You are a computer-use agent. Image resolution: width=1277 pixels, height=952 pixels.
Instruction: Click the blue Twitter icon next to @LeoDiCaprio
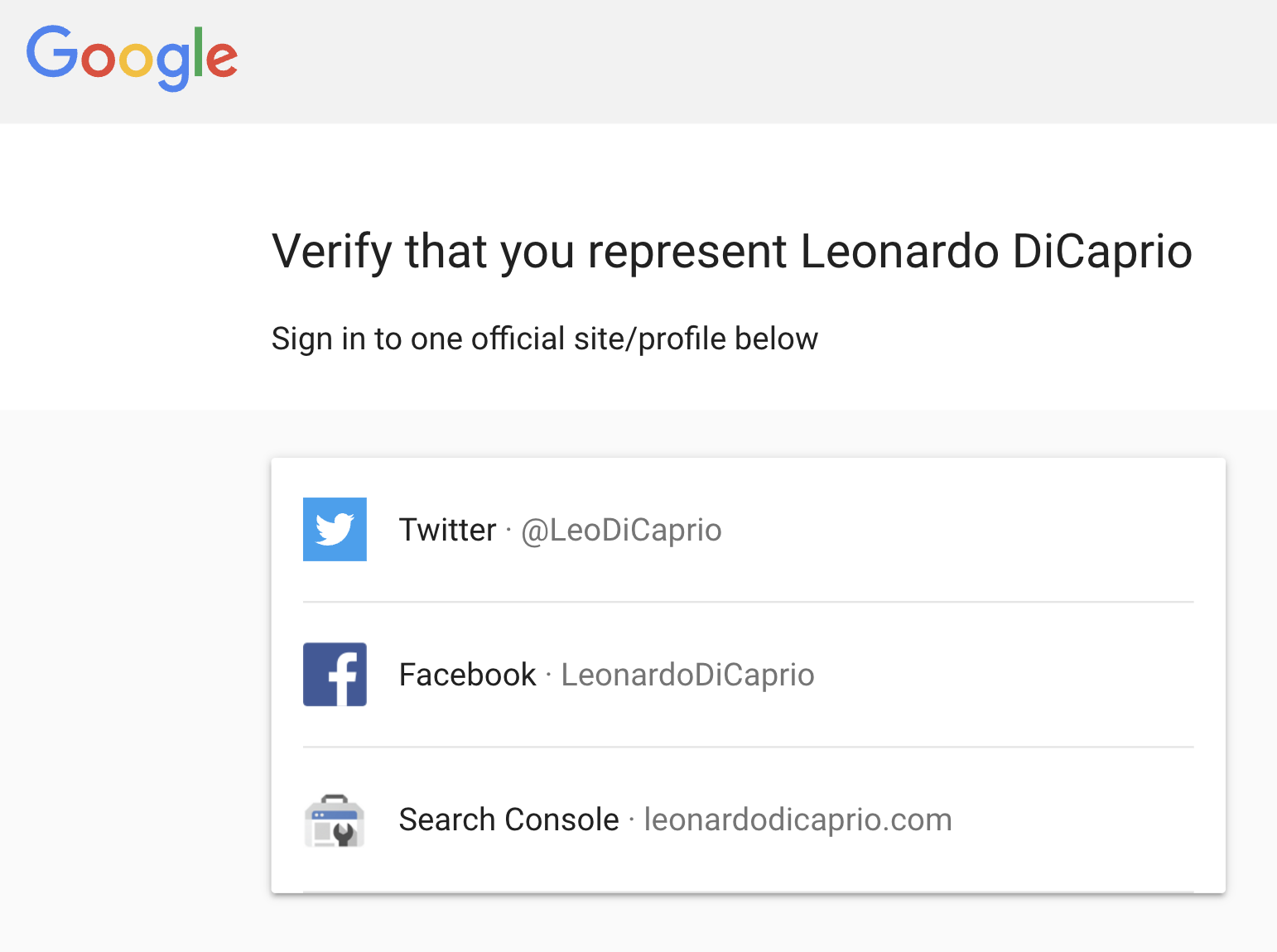click(335, 529)
